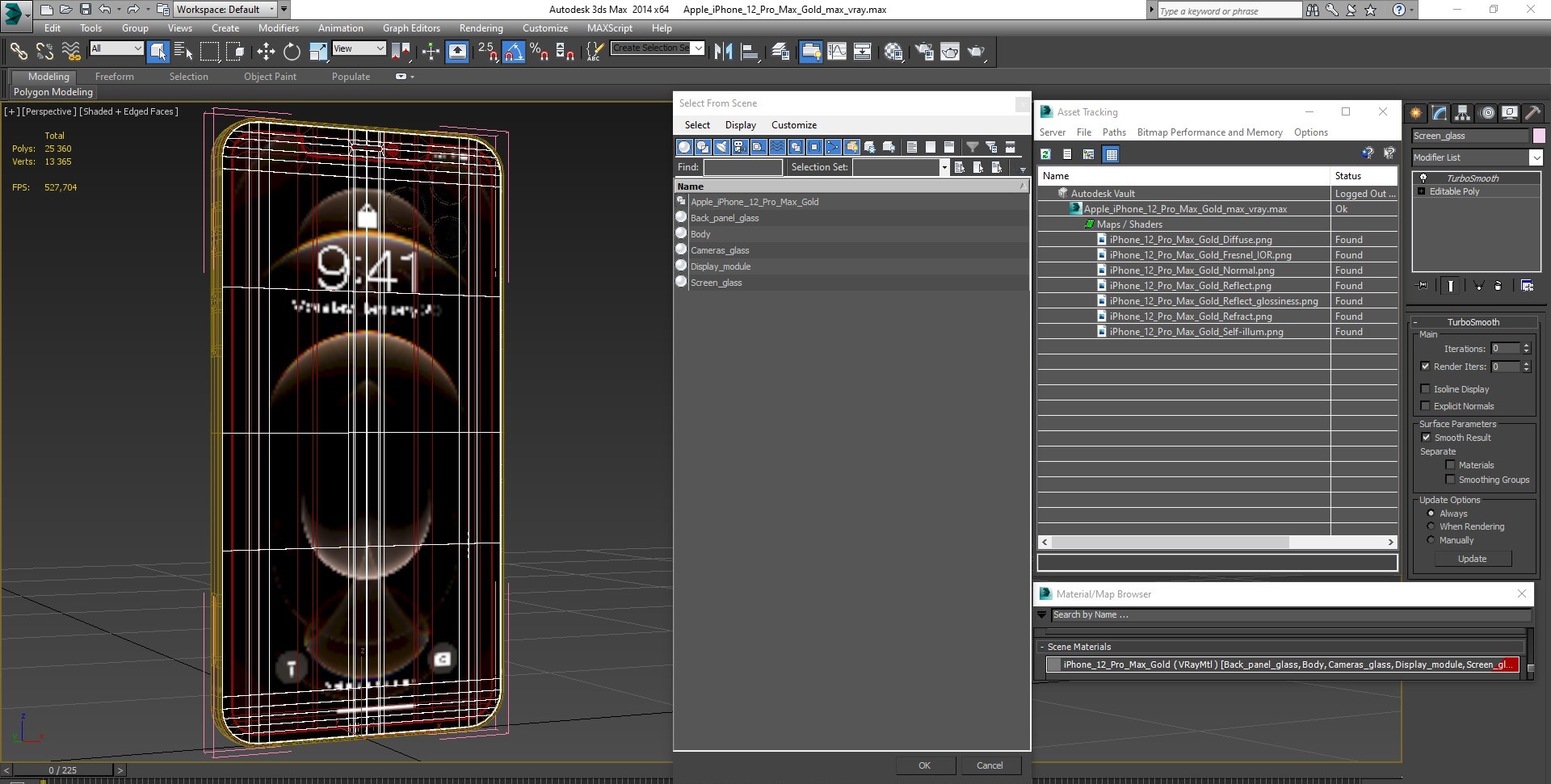Open Render Setup teapot icon
The height and width of the screenshot is (784, 1551).
point(924,52)
